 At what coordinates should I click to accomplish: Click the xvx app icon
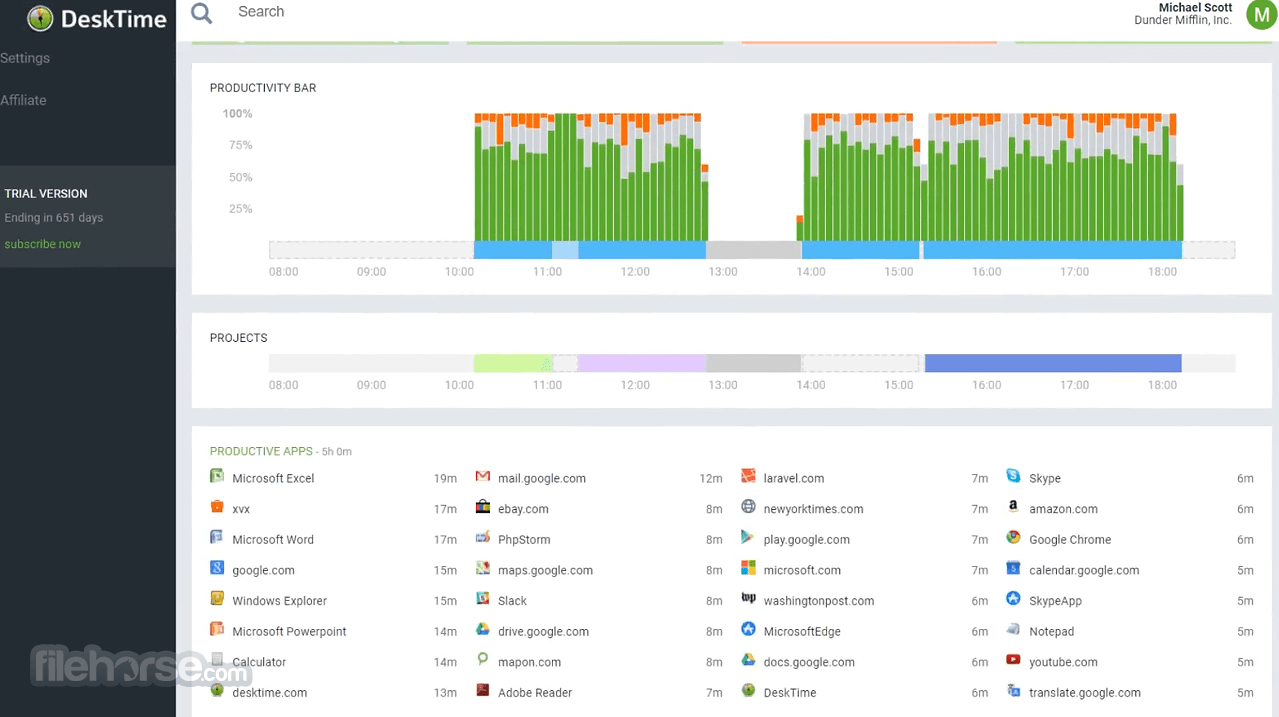217,507
